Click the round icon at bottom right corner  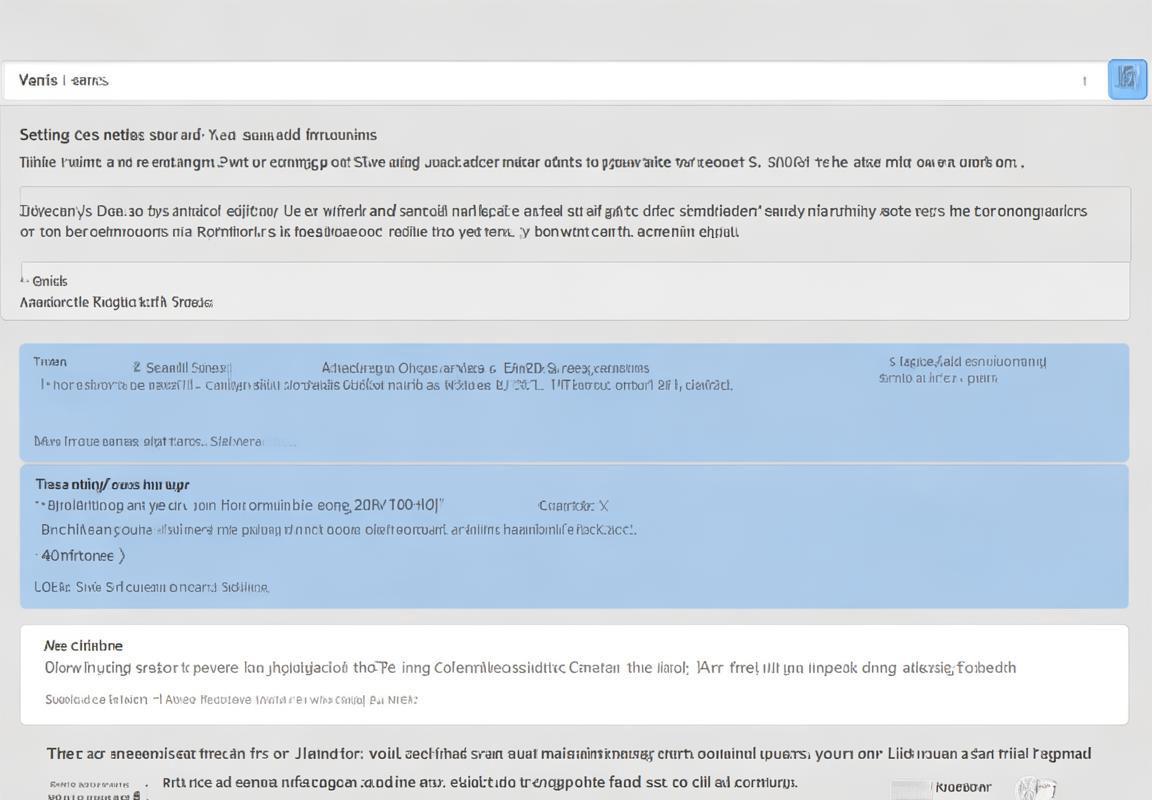(1035, 788)
